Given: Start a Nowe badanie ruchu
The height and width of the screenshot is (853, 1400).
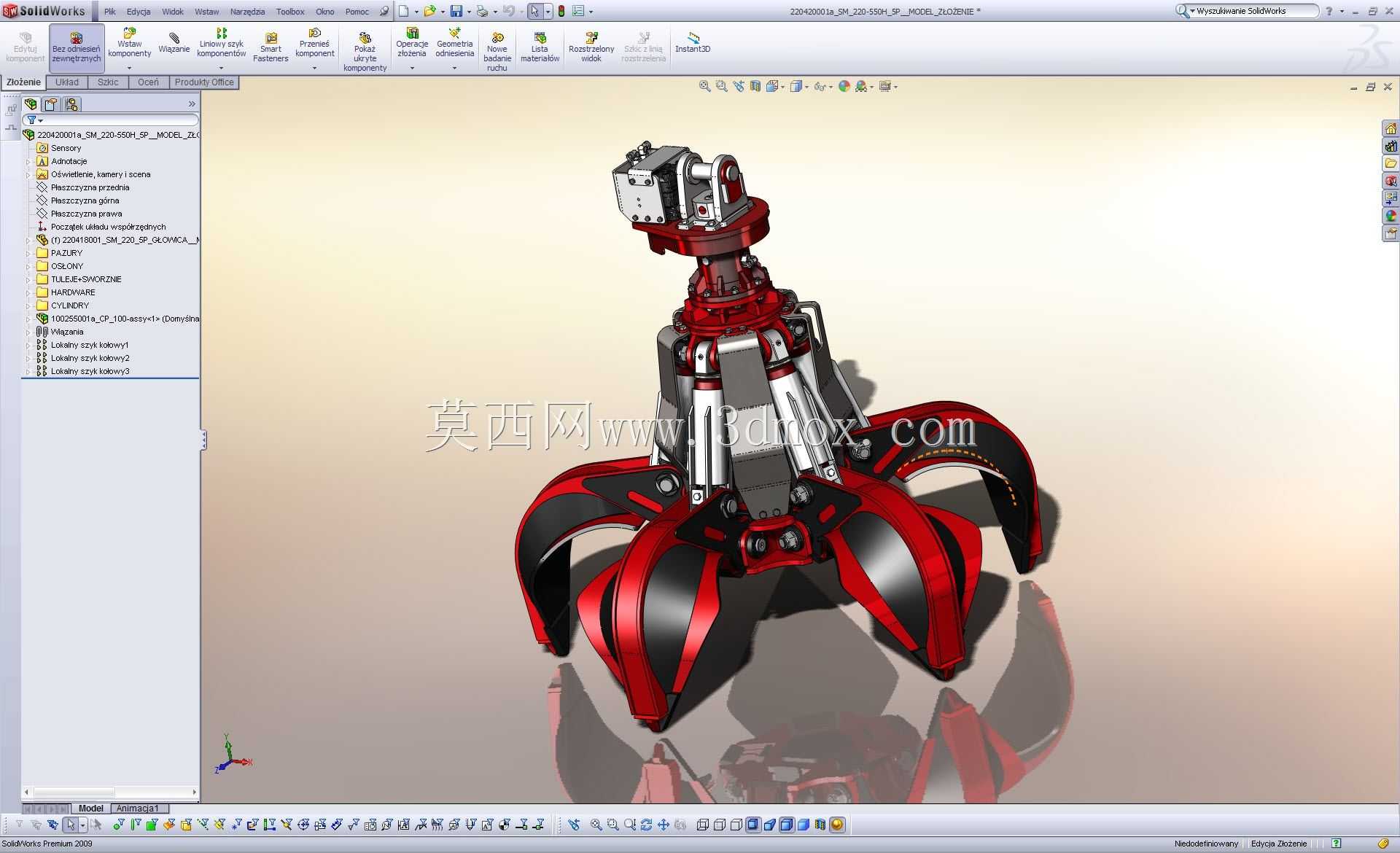Looking at the screenshot, I should click(497, 51).
